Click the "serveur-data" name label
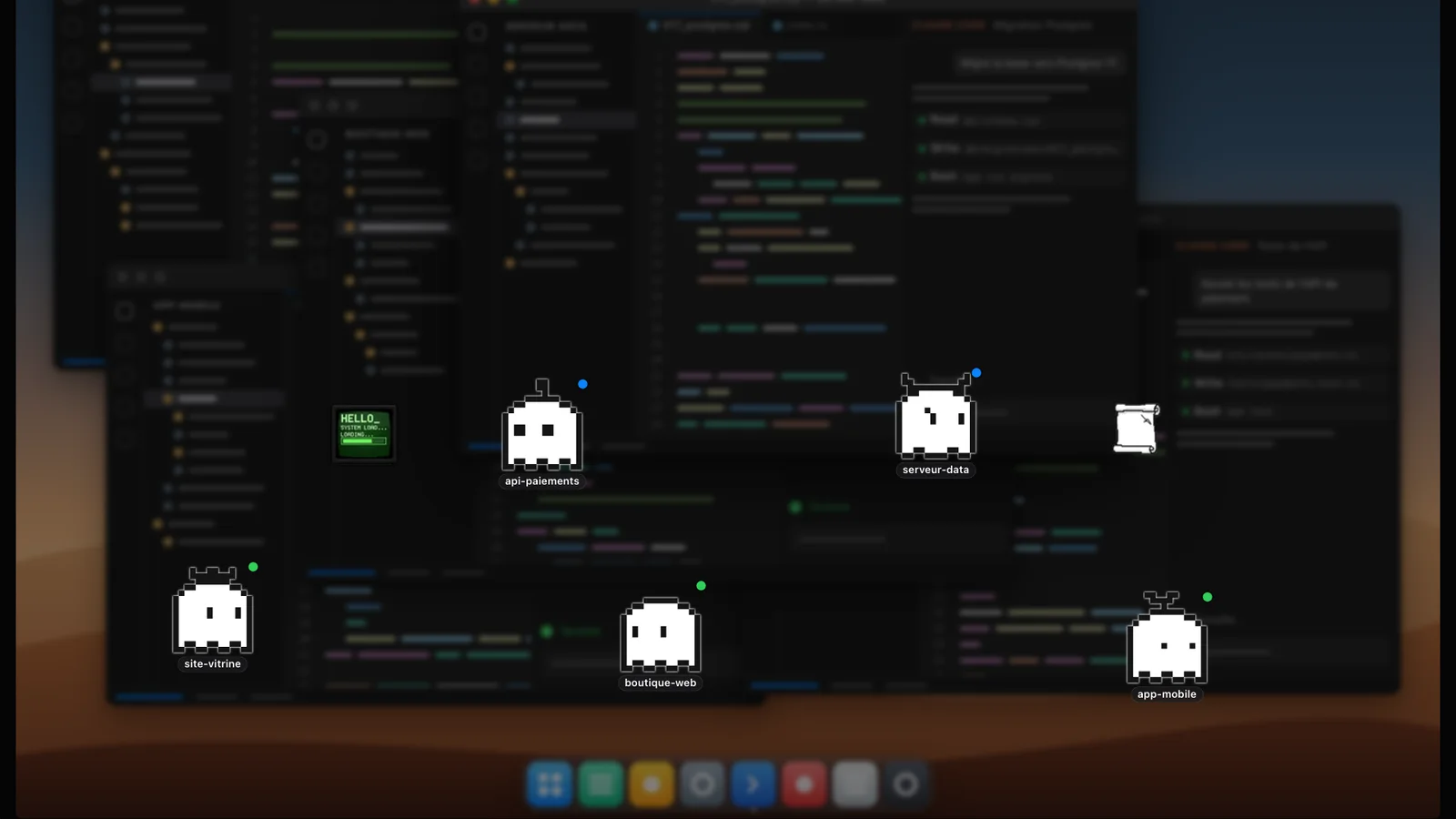1456x819 pixels. click(935, 470)
